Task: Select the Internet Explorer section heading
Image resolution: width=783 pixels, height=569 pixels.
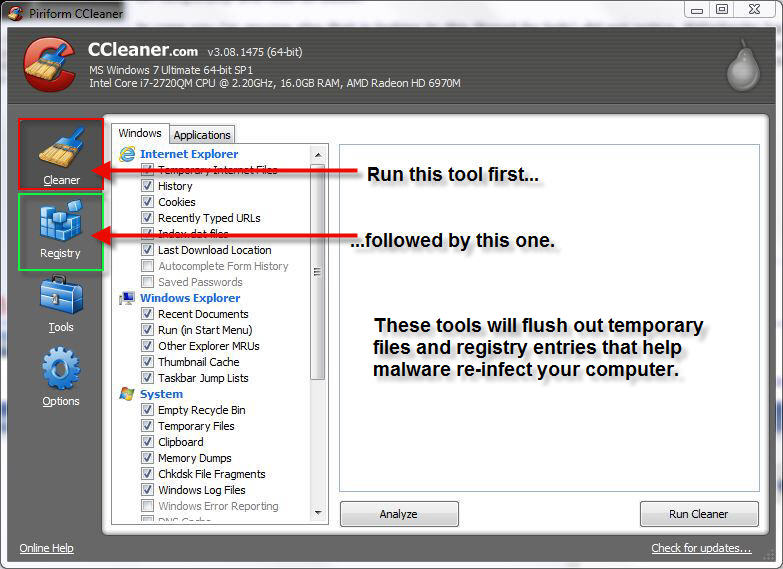Action: tap(189, 154)
